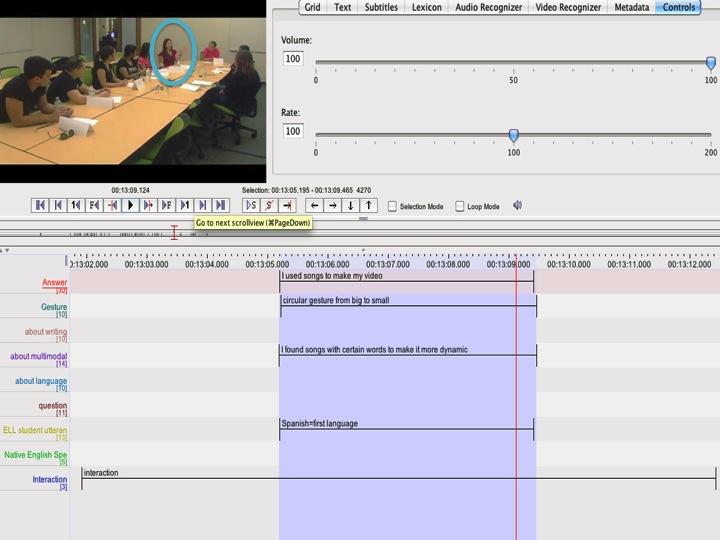Jump to the beginning of the media
The height and width of the screenshot is (540, 720).
40,205
